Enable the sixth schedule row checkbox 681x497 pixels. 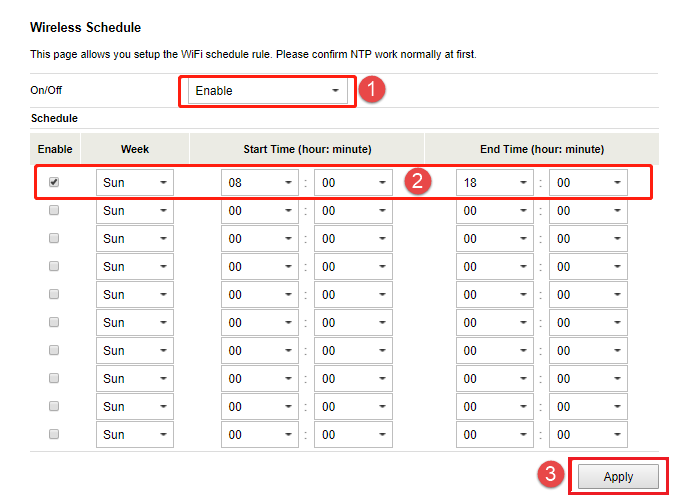54,322
